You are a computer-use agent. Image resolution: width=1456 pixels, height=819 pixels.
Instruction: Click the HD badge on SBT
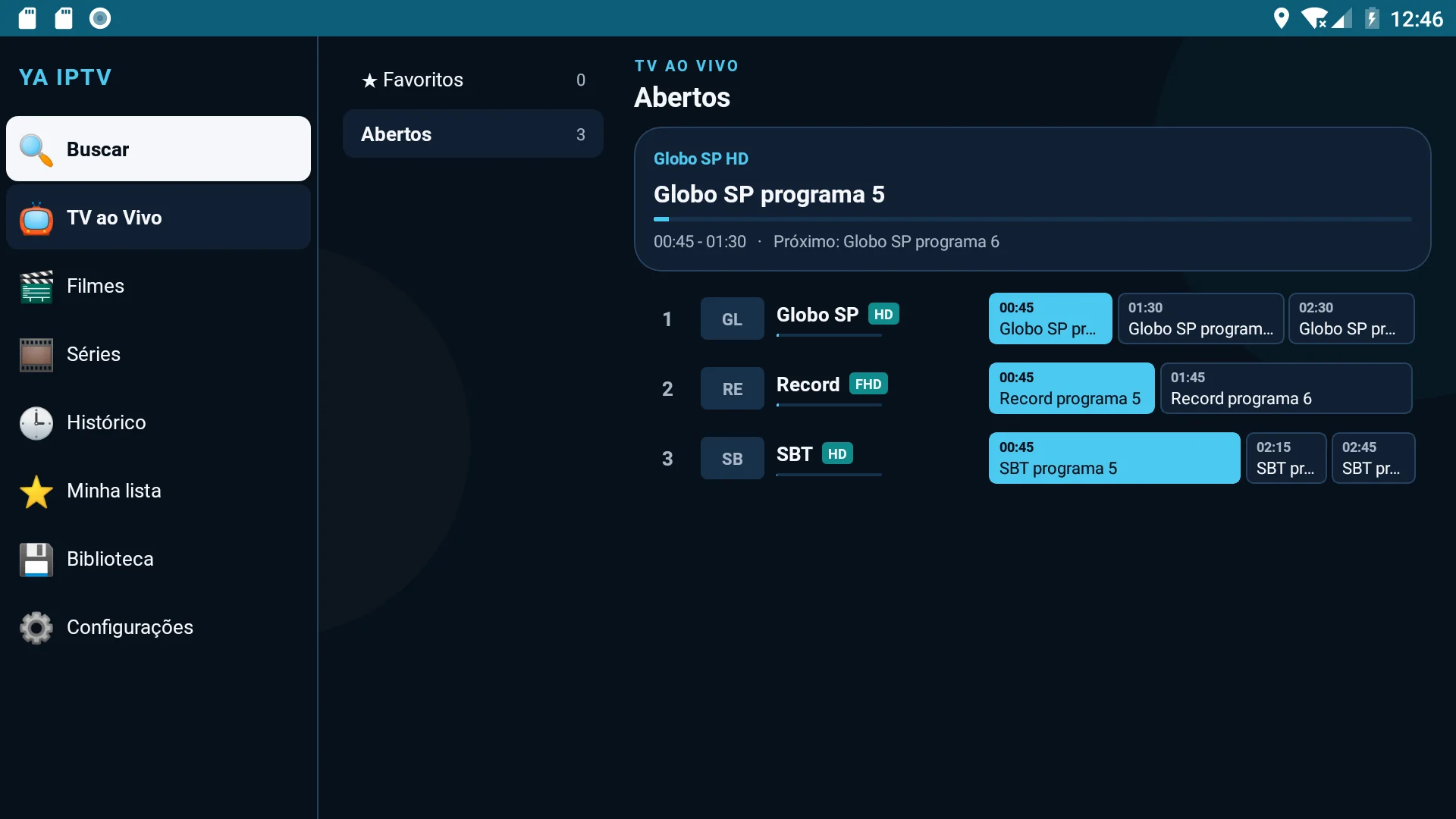pos(837,453)
